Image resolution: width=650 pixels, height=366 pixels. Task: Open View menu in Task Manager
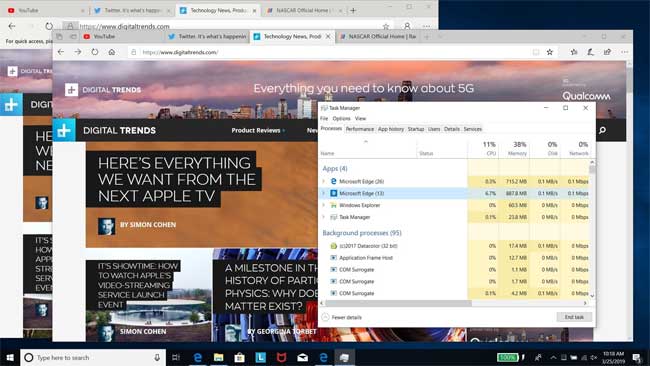[360, 119]
